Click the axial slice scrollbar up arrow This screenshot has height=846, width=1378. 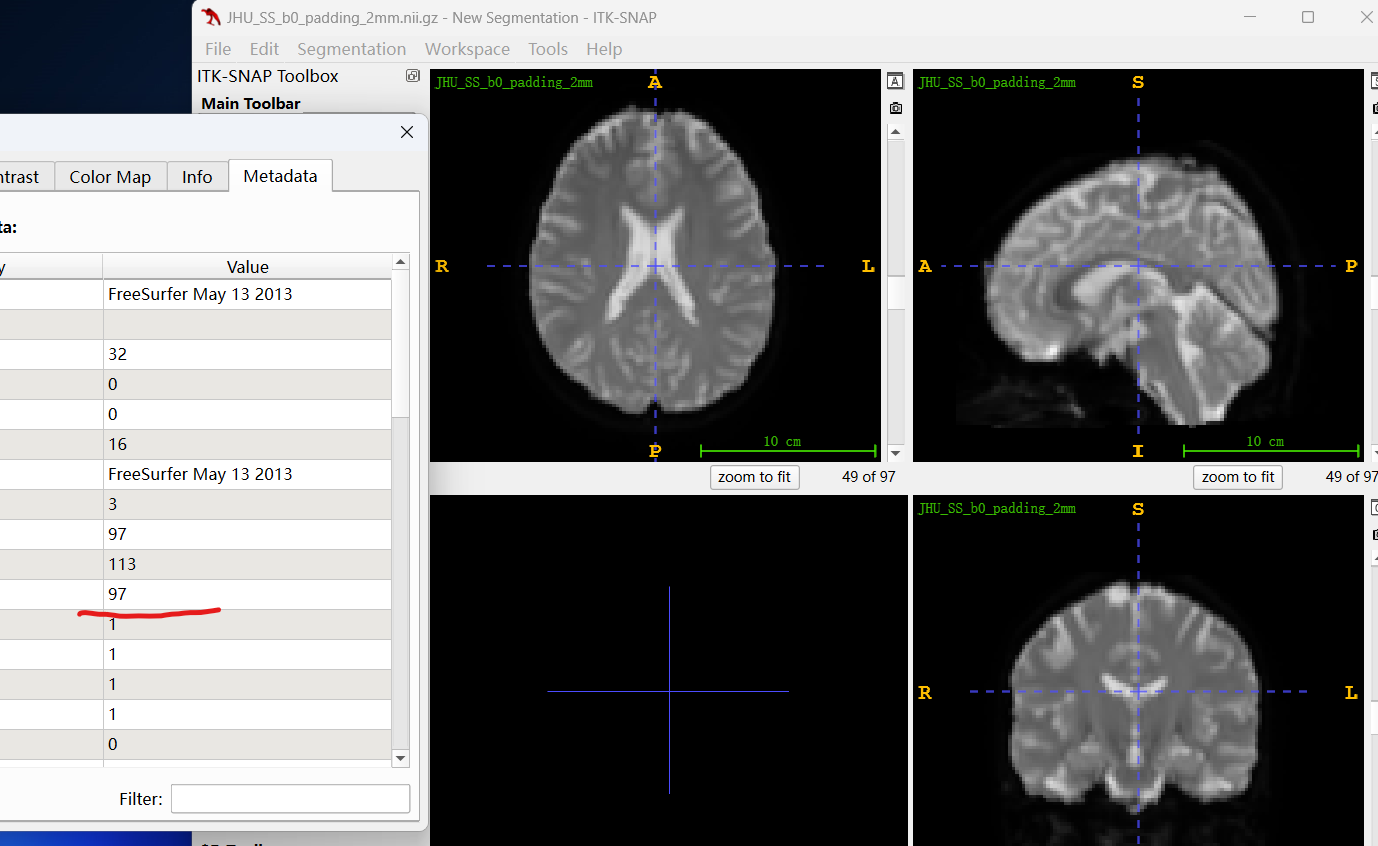(x=895, y=132)
